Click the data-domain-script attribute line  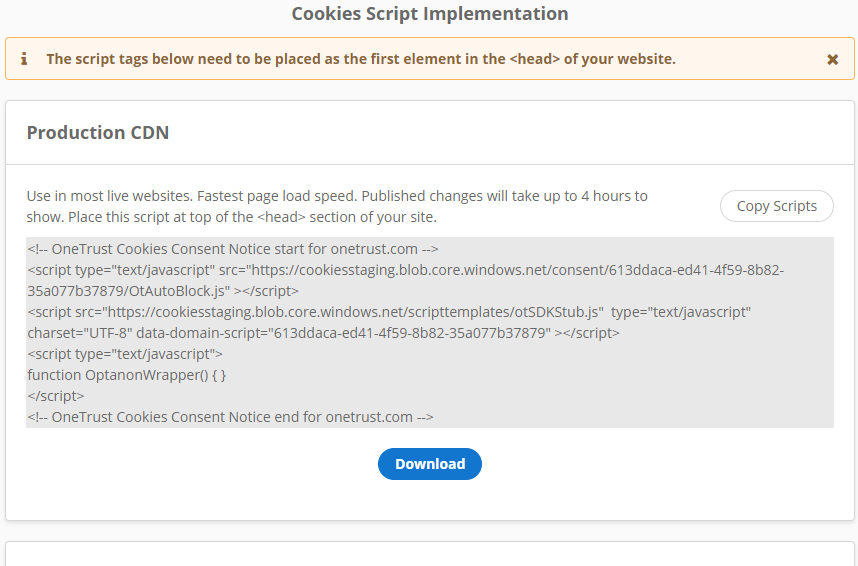(x=323, y=333)
